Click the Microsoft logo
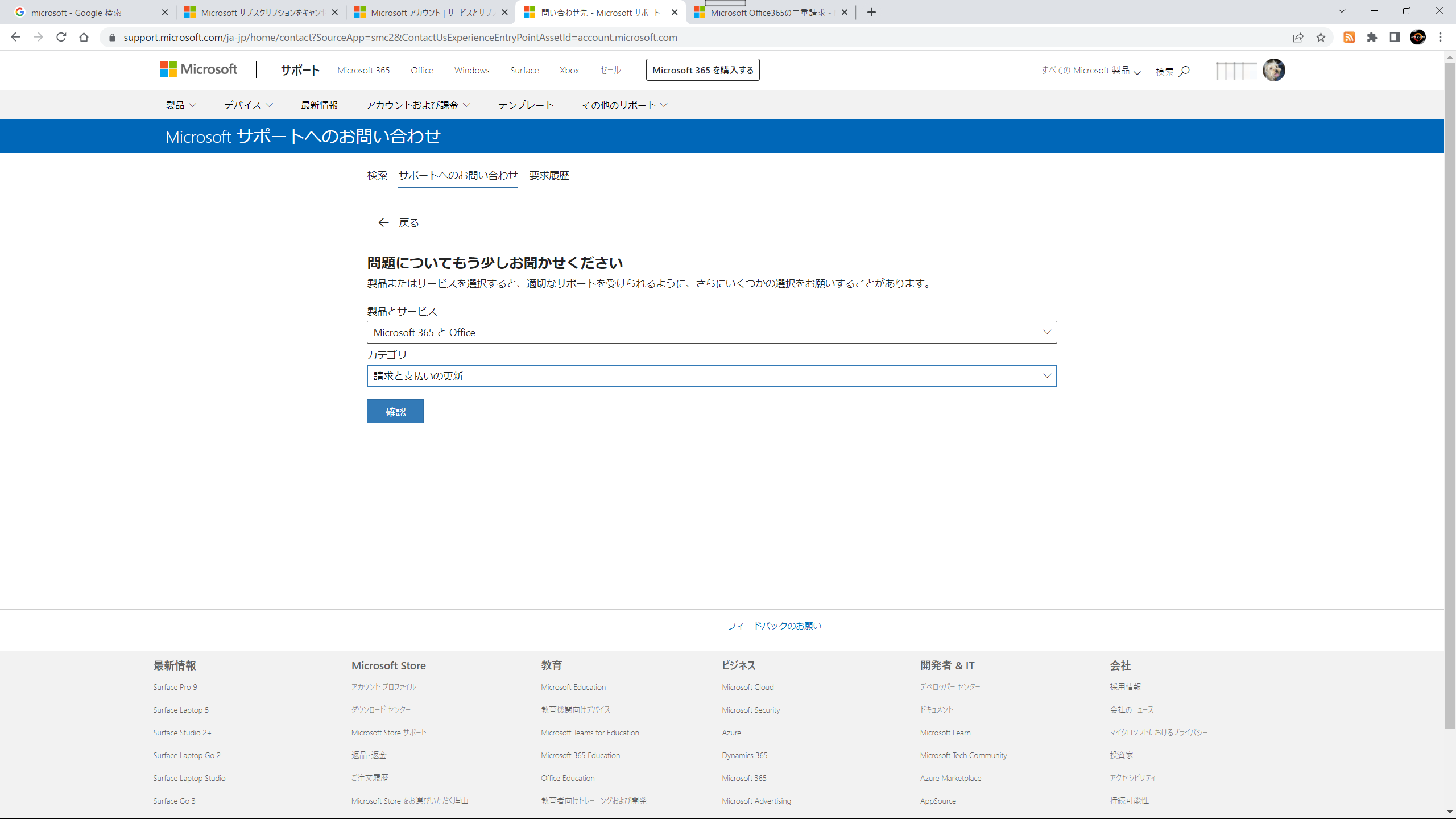Viewport: 1456px width, 819px height. click(198, 69)
